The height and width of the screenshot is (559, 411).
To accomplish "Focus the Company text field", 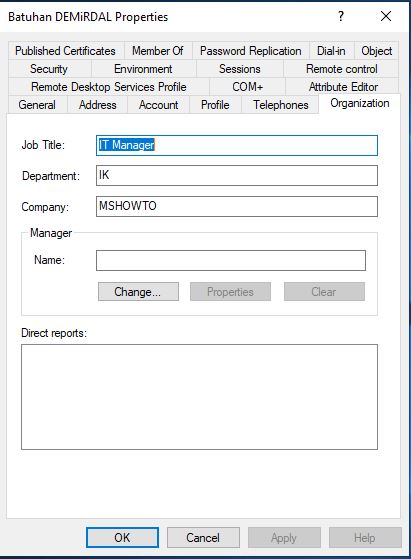I will 237,206.
